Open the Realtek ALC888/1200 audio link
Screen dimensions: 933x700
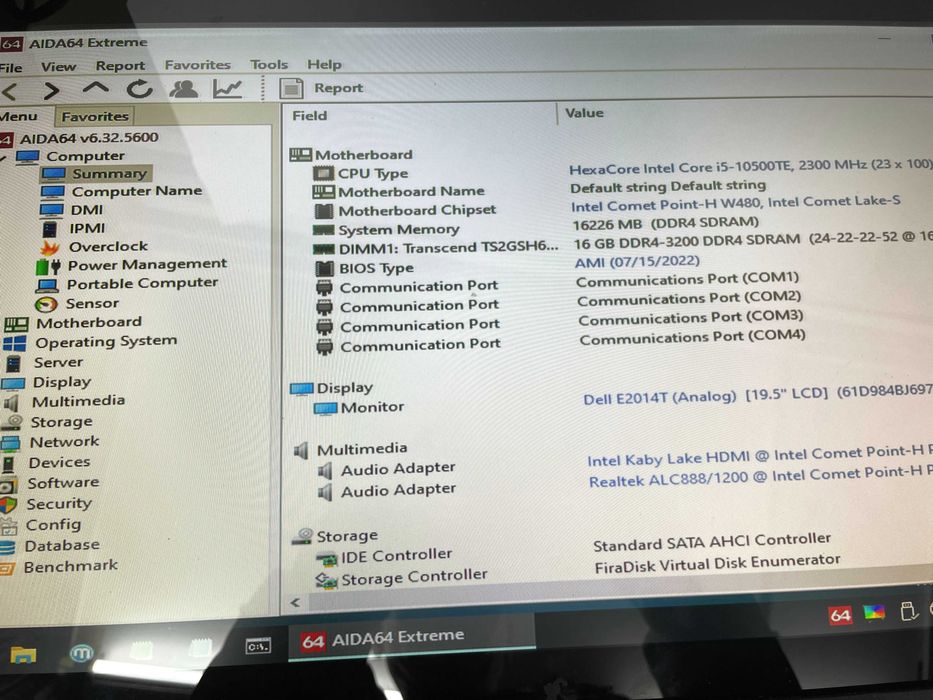761,477
